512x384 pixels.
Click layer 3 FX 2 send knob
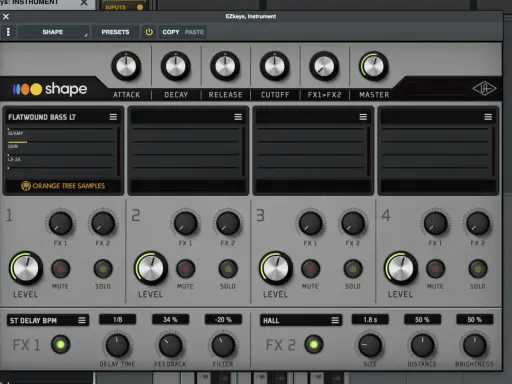[353, 223]
